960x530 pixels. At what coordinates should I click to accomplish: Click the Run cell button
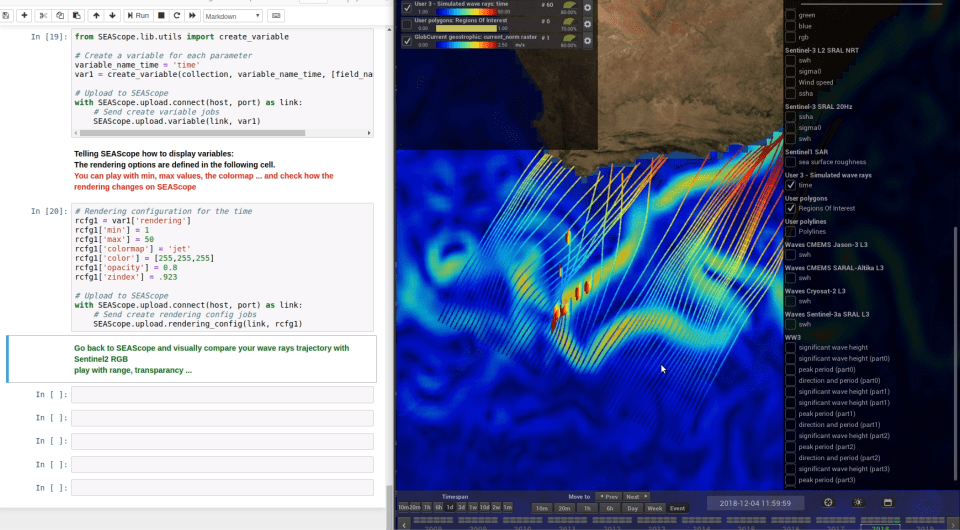point(138,16)
